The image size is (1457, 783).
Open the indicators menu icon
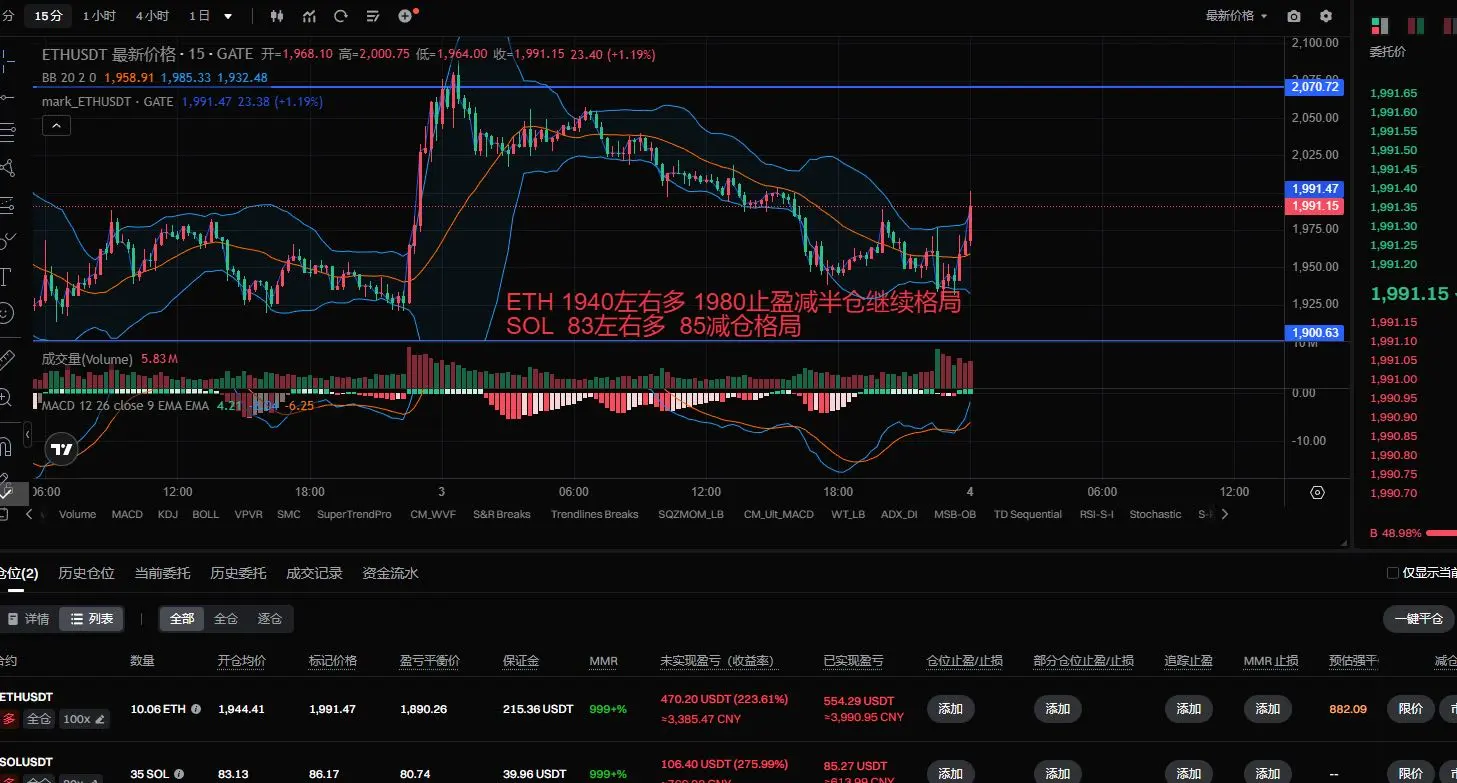(310, 16)
